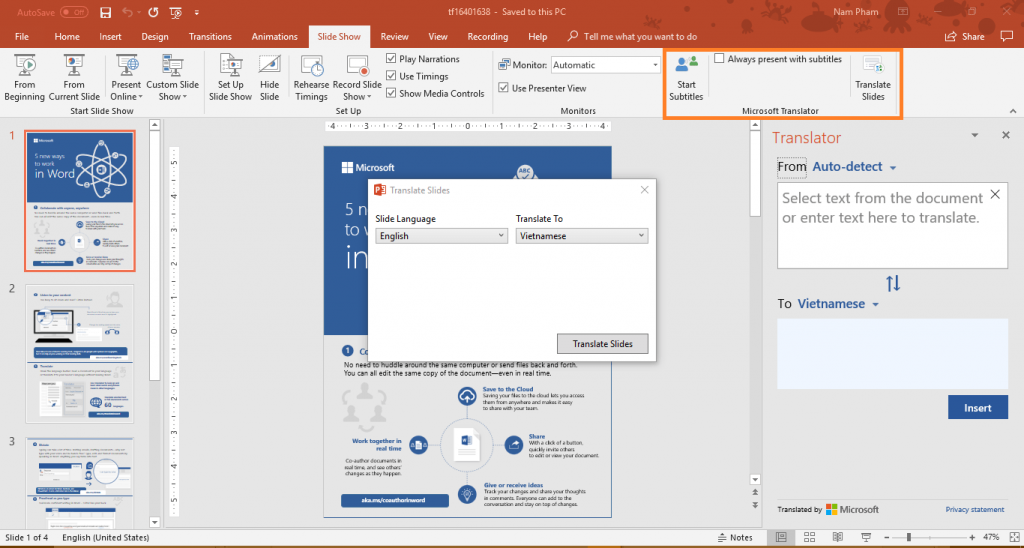Open Translator pane options arrow
The width and height of the screenshot is (1024, 548).
click(x=975, y=135)
